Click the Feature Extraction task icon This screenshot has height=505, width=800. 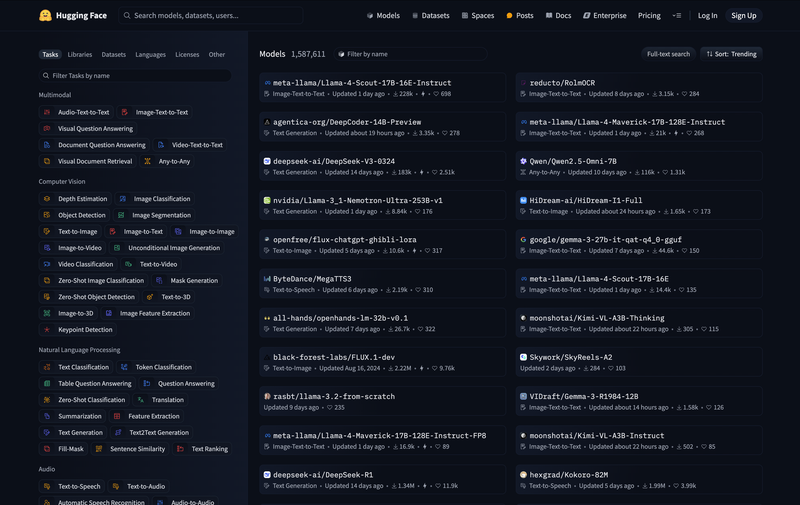(x=117, y=416)
